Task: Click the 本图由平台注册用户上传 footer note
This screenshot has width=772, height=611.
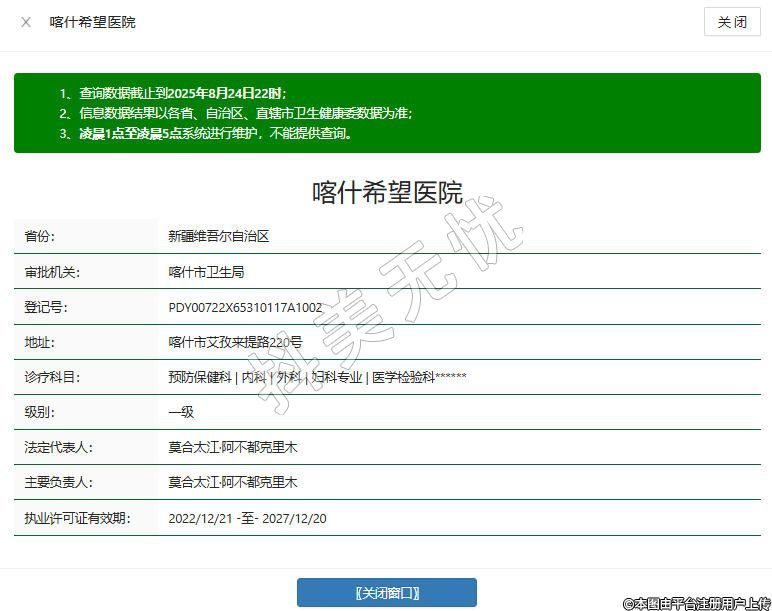Action: (696, 603)
